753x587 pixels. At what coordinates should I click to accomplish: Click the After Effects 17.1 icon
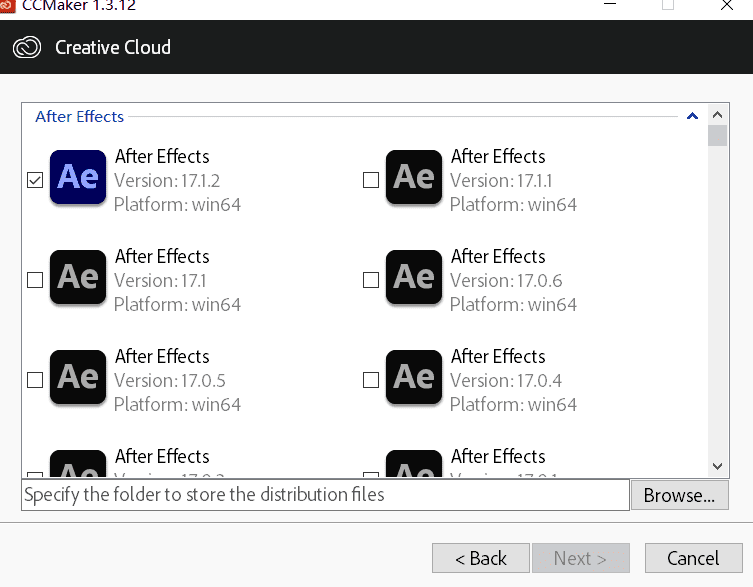point(78,277)
